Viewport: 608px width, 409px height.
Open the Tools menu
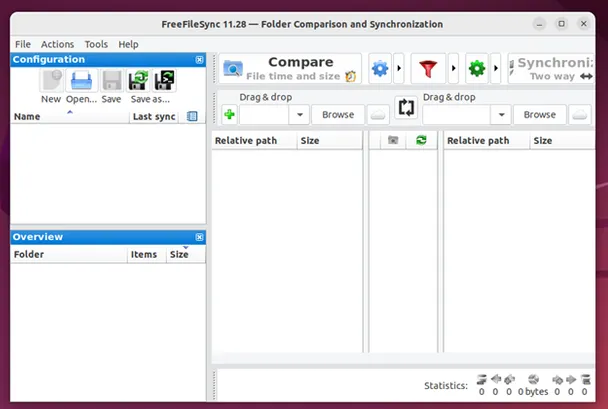coord(96,44)
